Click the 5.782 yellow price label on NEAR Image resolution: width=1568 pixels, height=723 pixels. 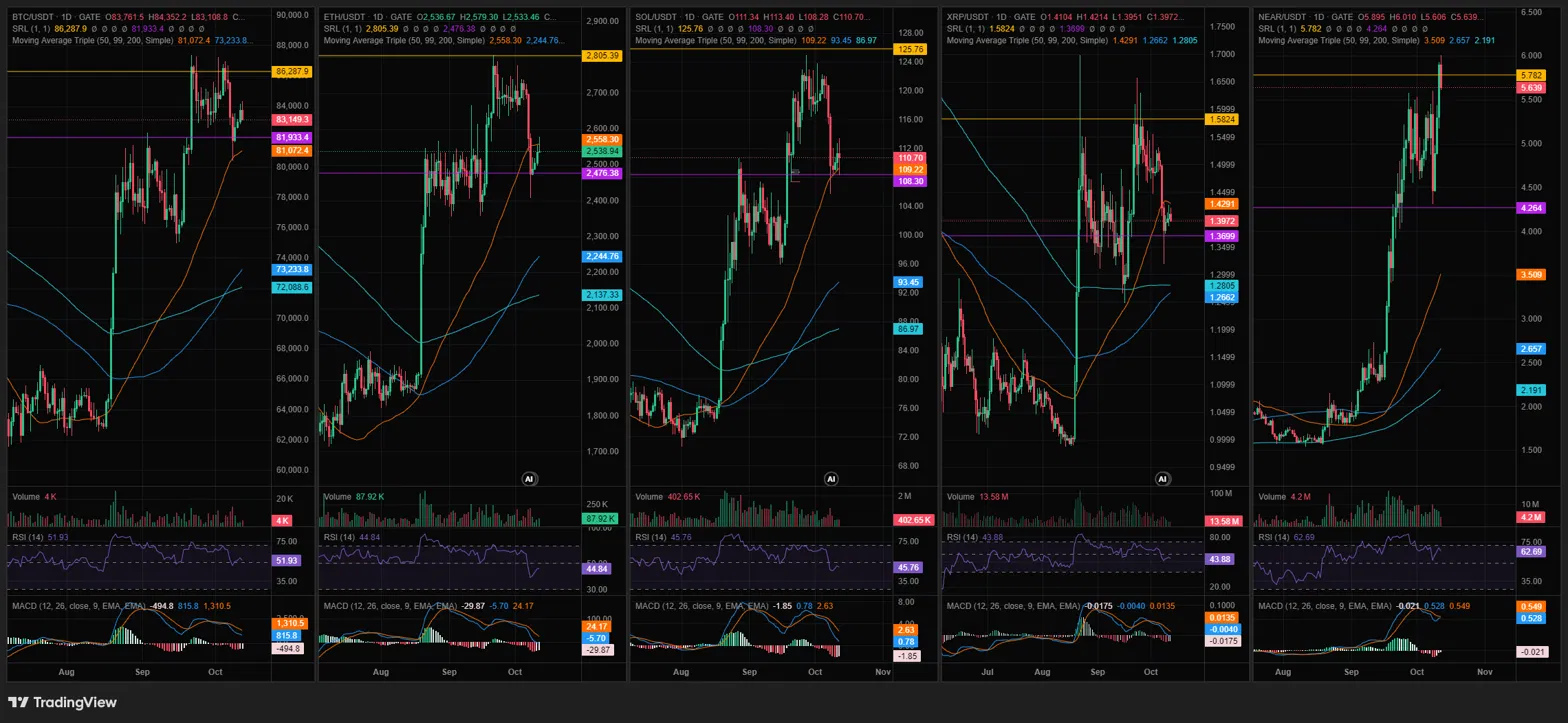(x=1531, y=75)
